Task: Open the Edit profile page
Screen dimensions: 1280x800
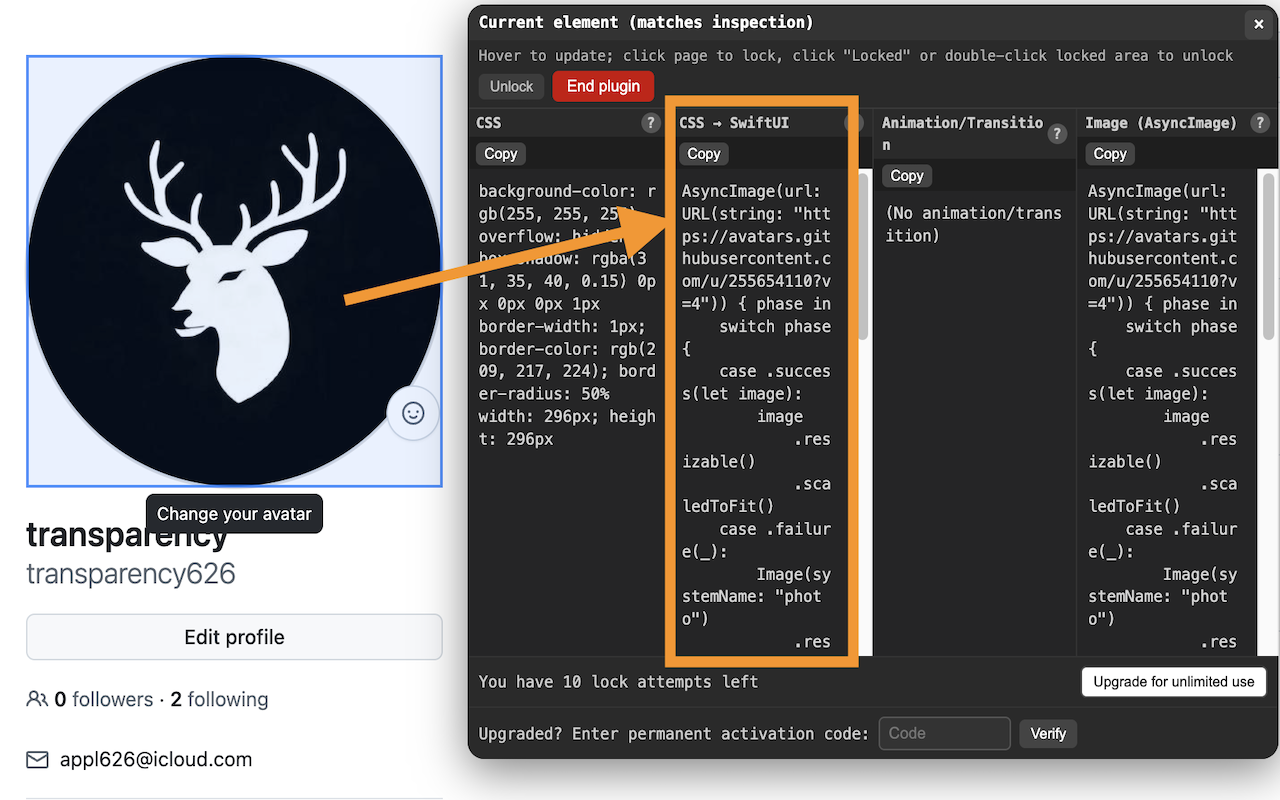Action: click(234, 636)
